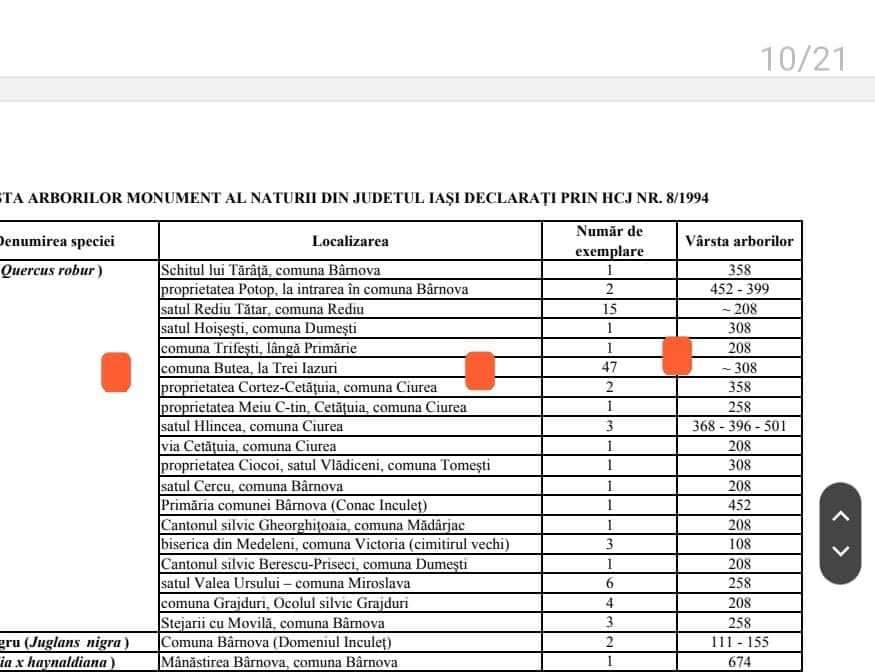Click age value 452 - 399

tap(739, 289)
